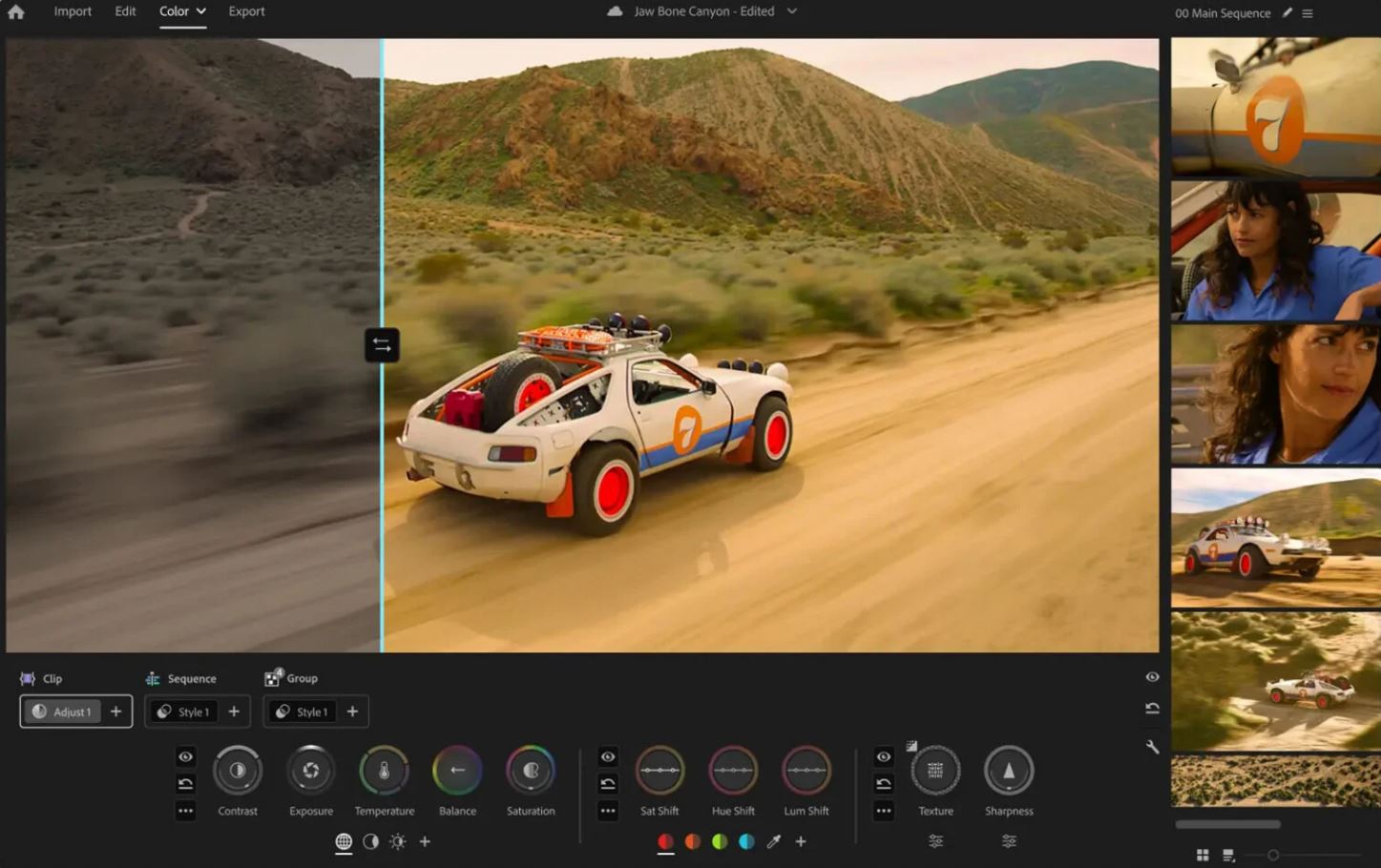This screenshot has height=868, width=1381.
Task: Toggle visibility of the color shift group
Action: [608, 756]
